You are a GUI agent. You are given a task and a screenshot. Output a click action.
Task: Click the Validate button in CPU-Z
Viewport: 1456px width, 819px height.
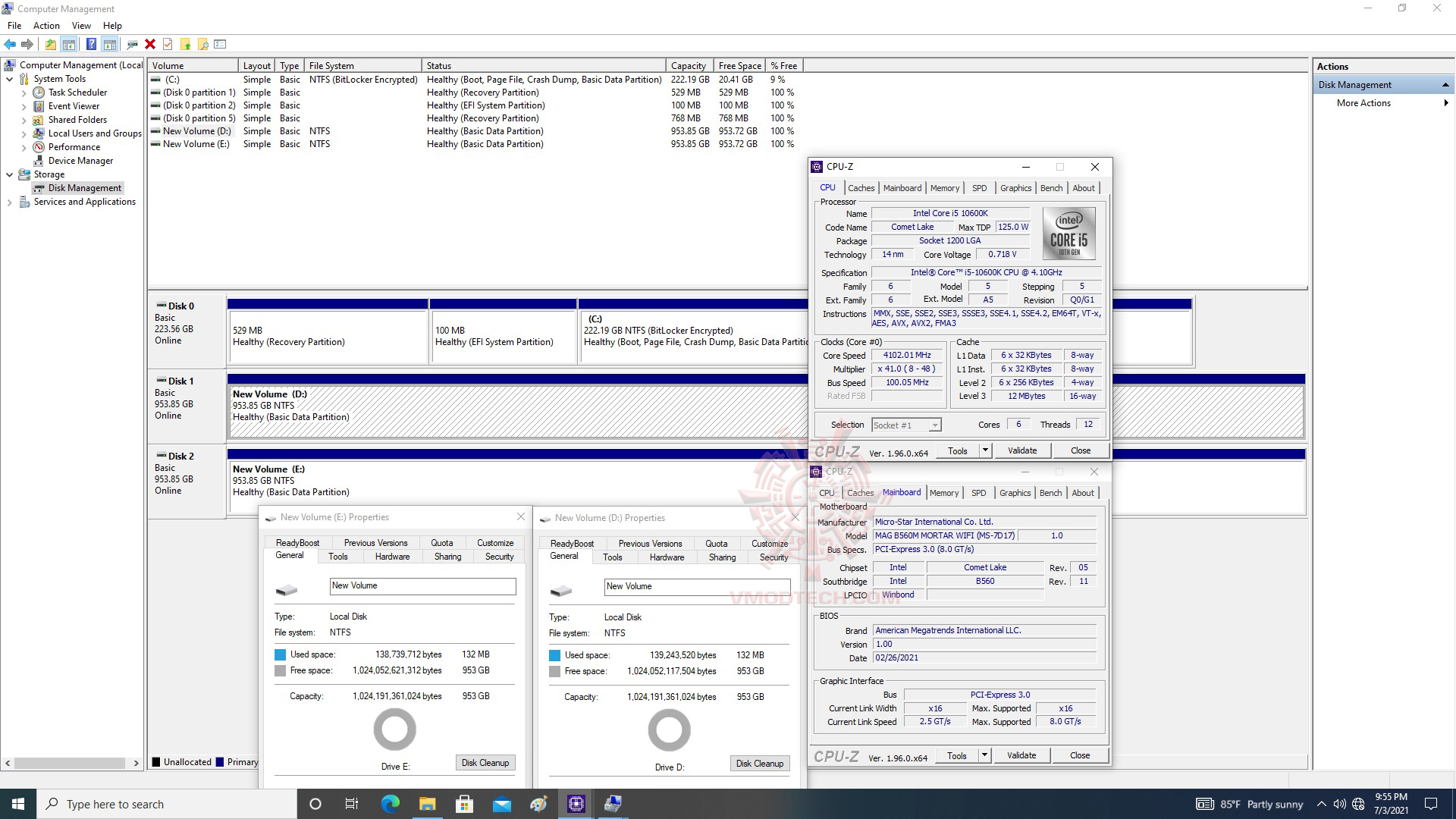(x=1022, y=450)
